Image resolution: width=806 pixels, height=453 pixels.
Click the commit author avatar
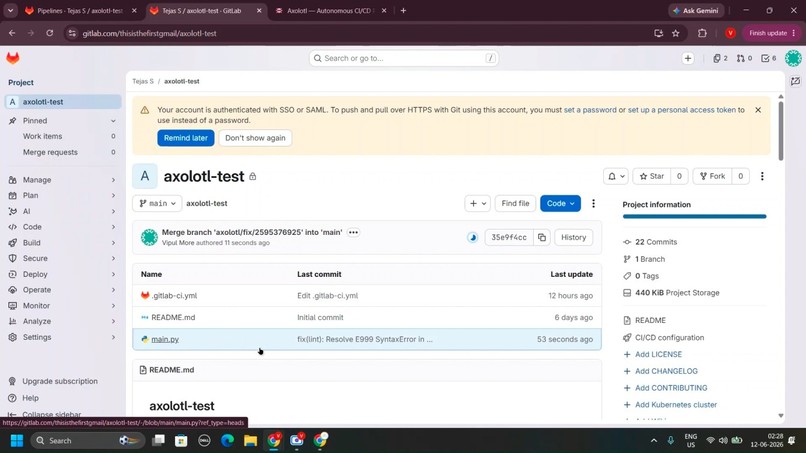pyautogui.click(x=149, y=237)
